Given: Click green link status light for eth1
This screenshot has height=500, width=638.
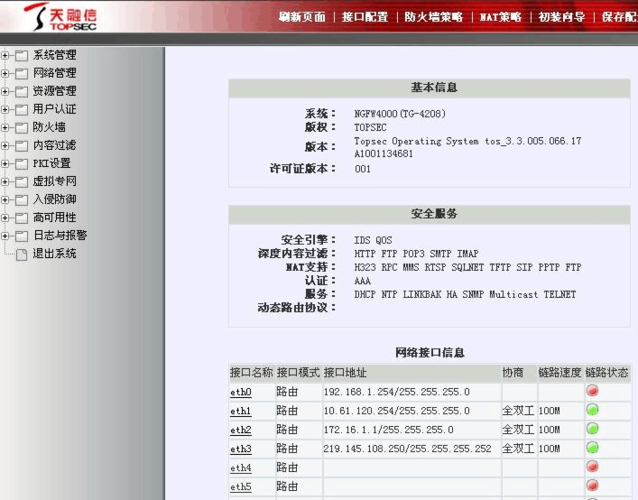Looking at the screenshot, I should tap(592, 410).
